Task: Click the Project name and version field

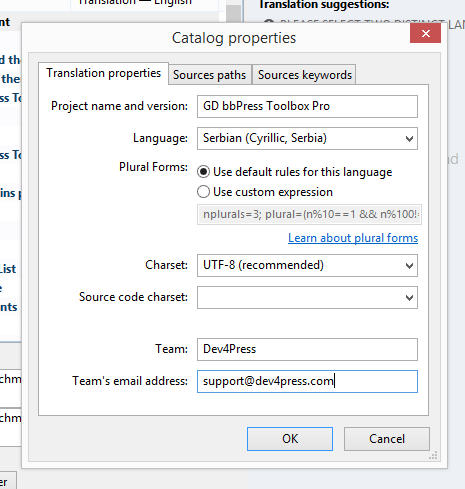Action: click(x=307, y=106)
